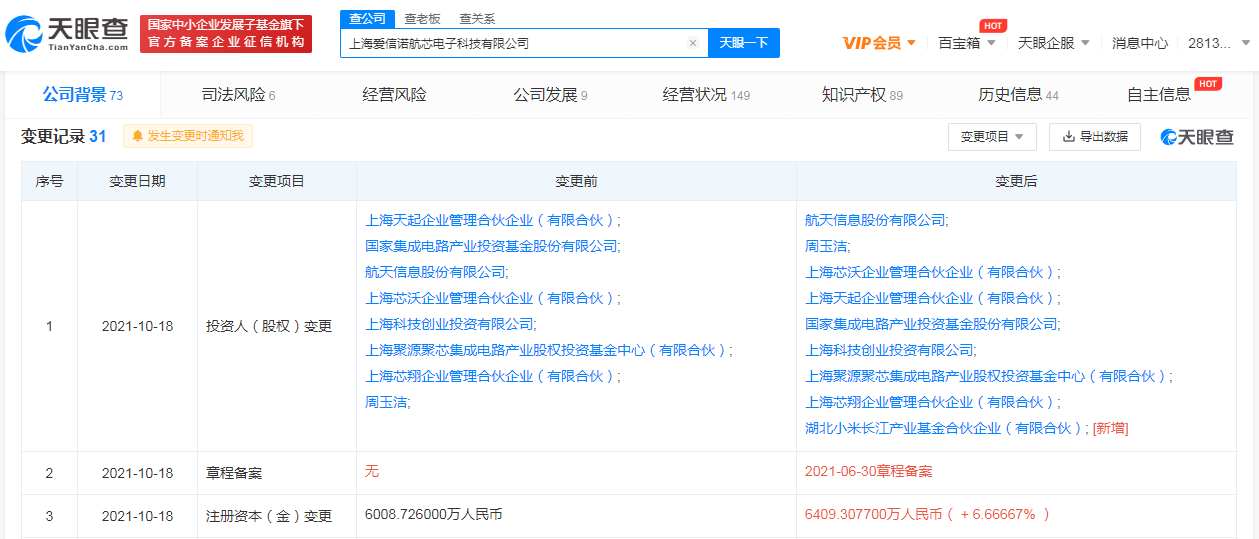Open 湖北小米长江产业基金合伙企业 link

tap(946, 428)
